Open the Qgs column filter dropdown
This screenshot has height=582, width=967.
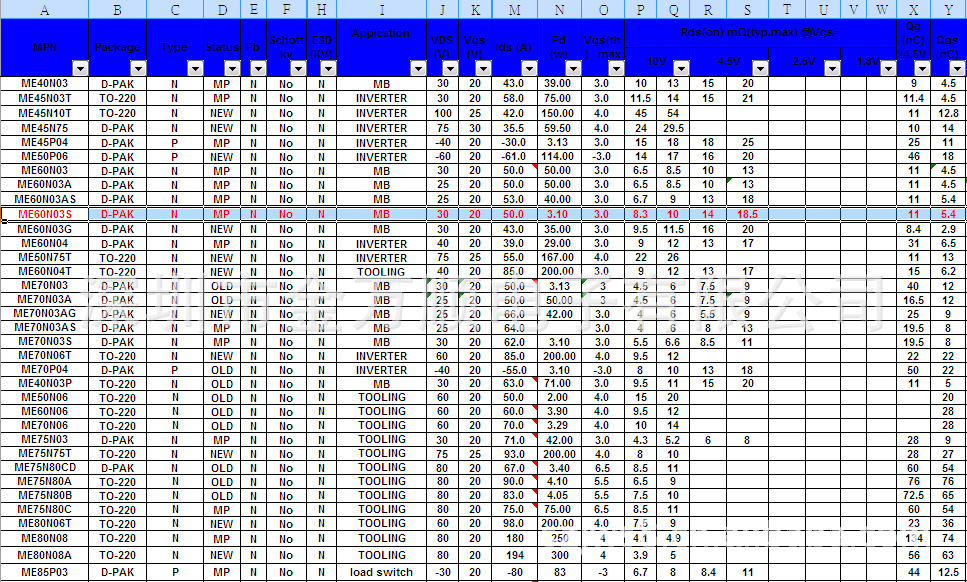coord(957,68)
